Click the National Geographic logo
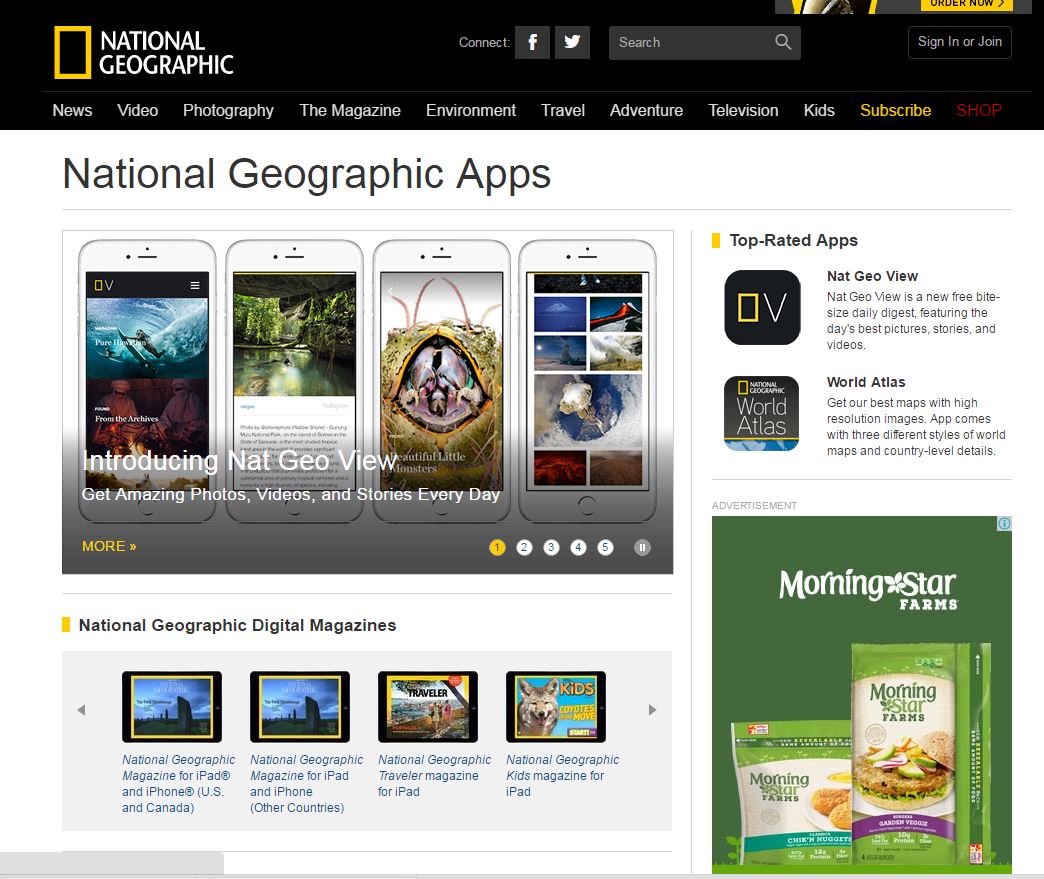The image size is (1044, 879). pyautogui.click(x=144, y=53)
